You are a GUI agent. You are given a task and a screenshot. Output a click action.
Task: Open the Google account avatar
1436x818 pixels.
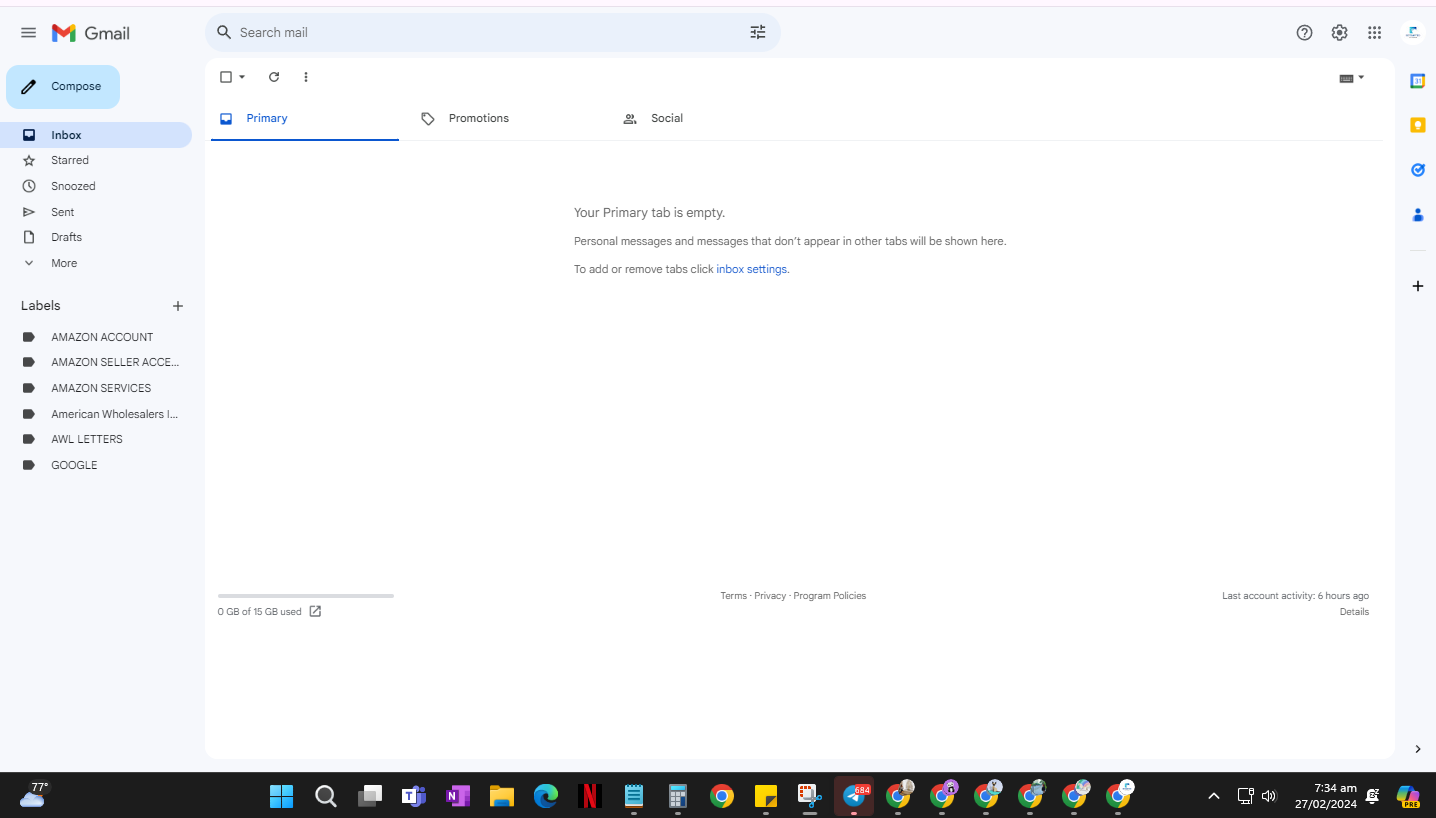(1412, 33)
